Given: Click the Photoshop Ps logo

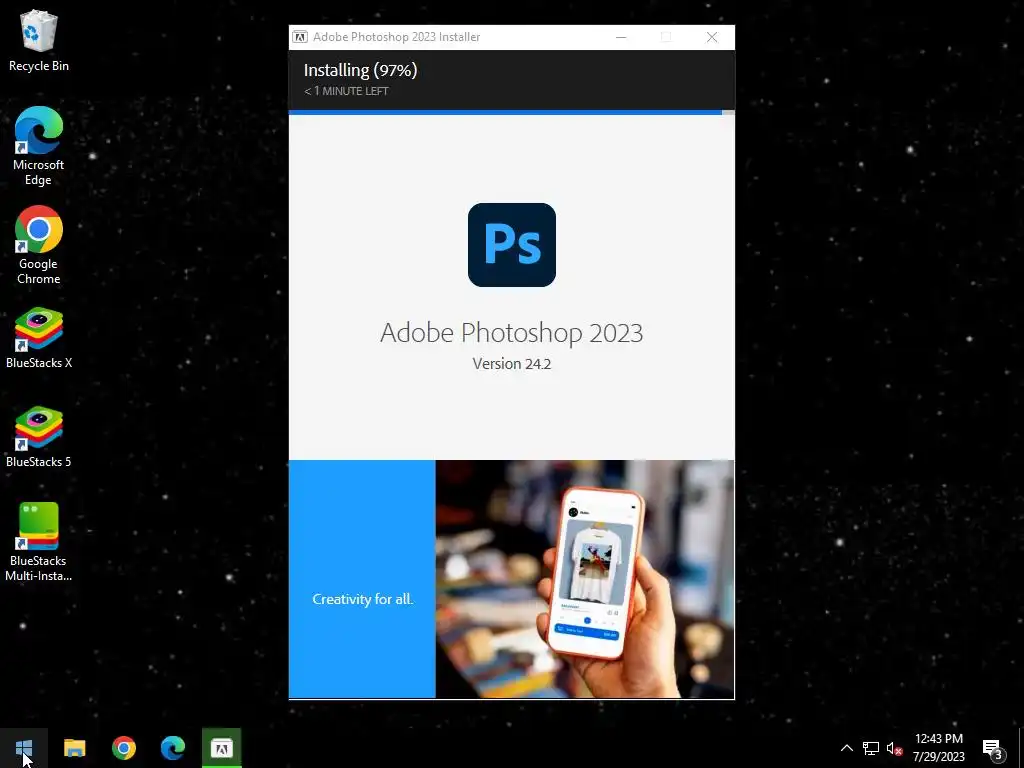Looking at the screenshot, I should coord(512,245).
